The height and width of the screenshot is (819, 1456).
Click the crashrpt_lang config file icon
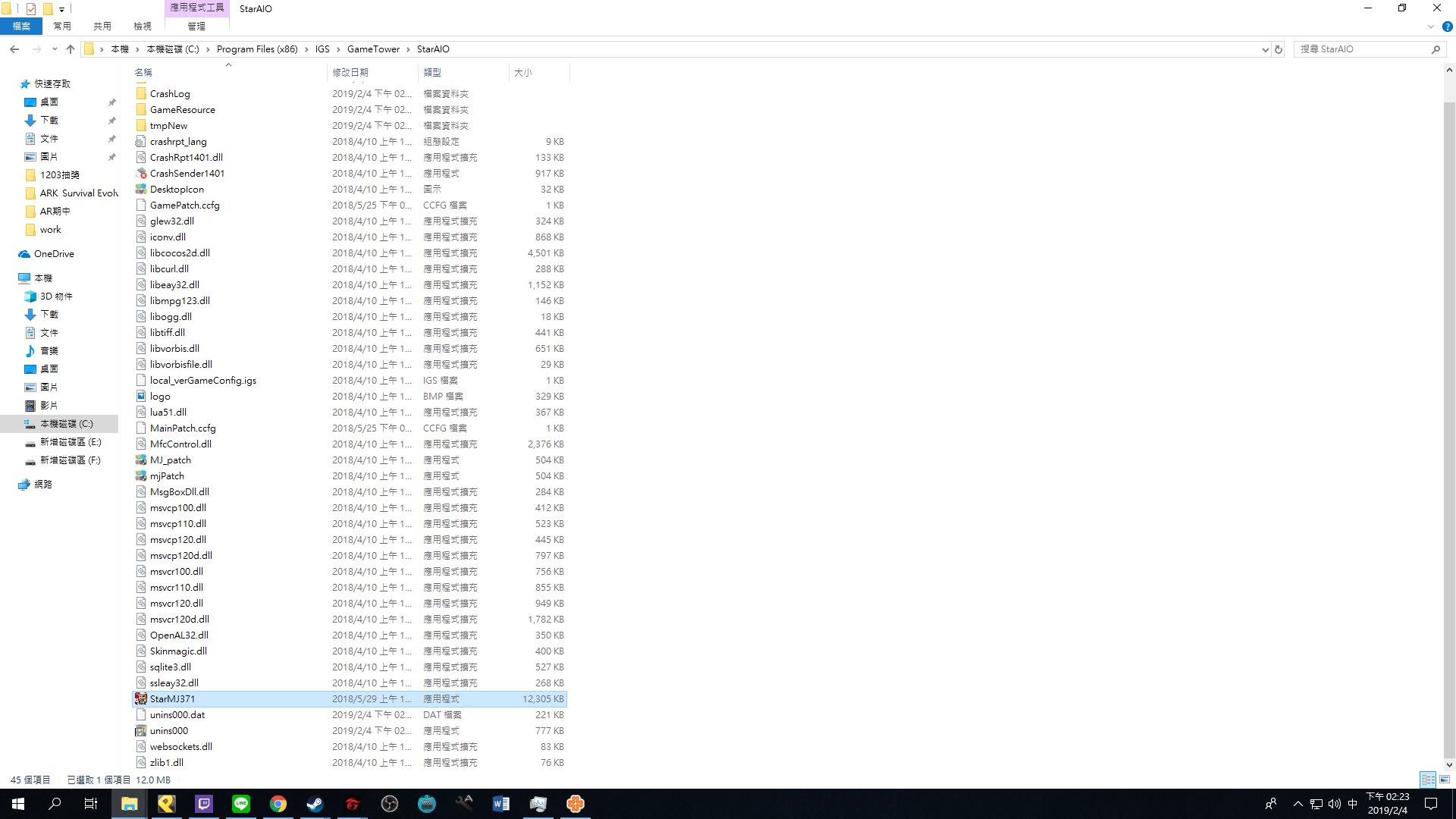141,141
